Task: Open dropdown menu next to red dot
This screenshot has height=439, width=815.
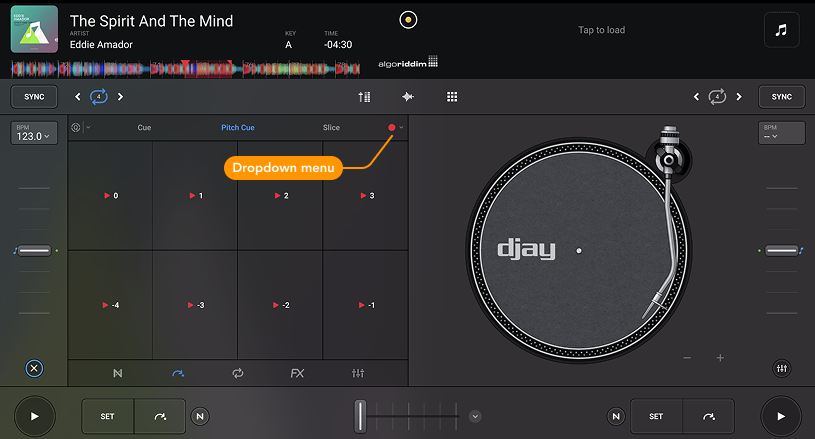Action: pos(401,128)
